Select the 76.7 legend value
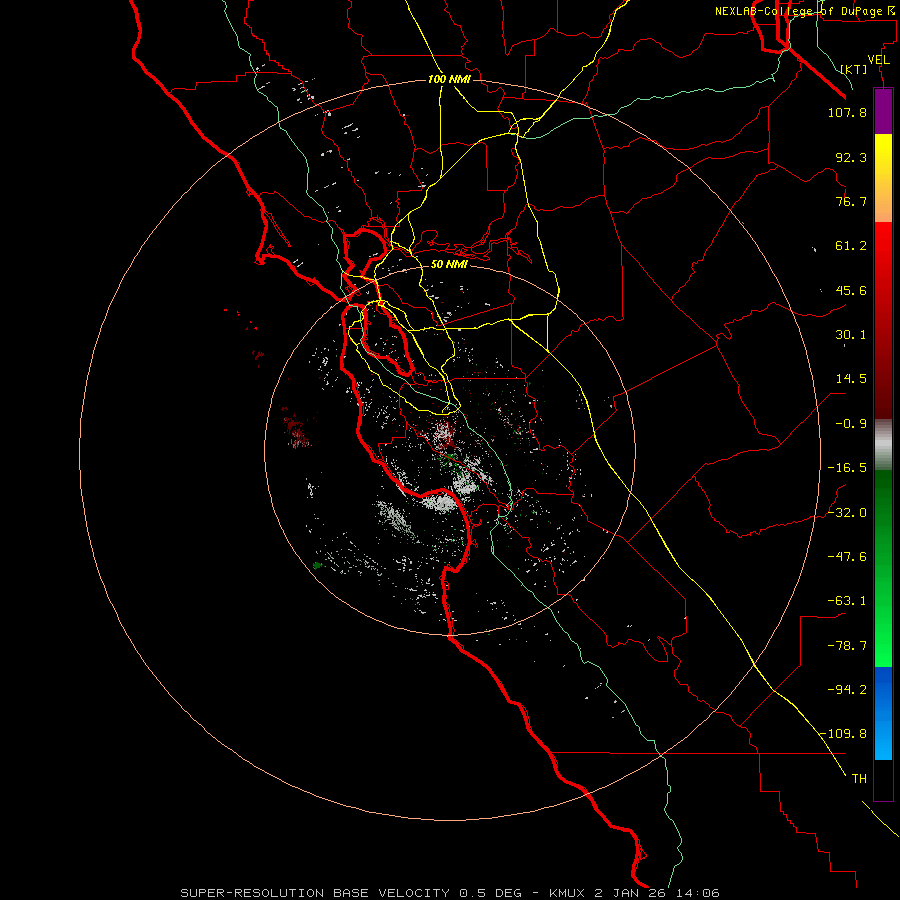Image resolution: width=900 pixels, height=900 pixels. [x=851, y=201]
